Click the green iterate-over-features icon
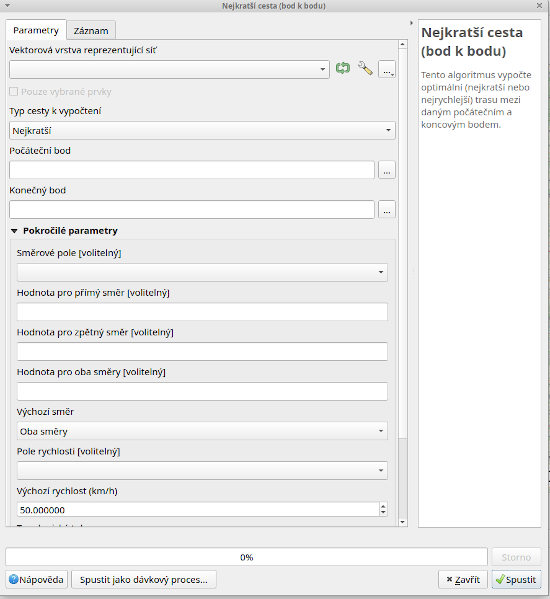The image size is (550, 599). coord(343,69)
